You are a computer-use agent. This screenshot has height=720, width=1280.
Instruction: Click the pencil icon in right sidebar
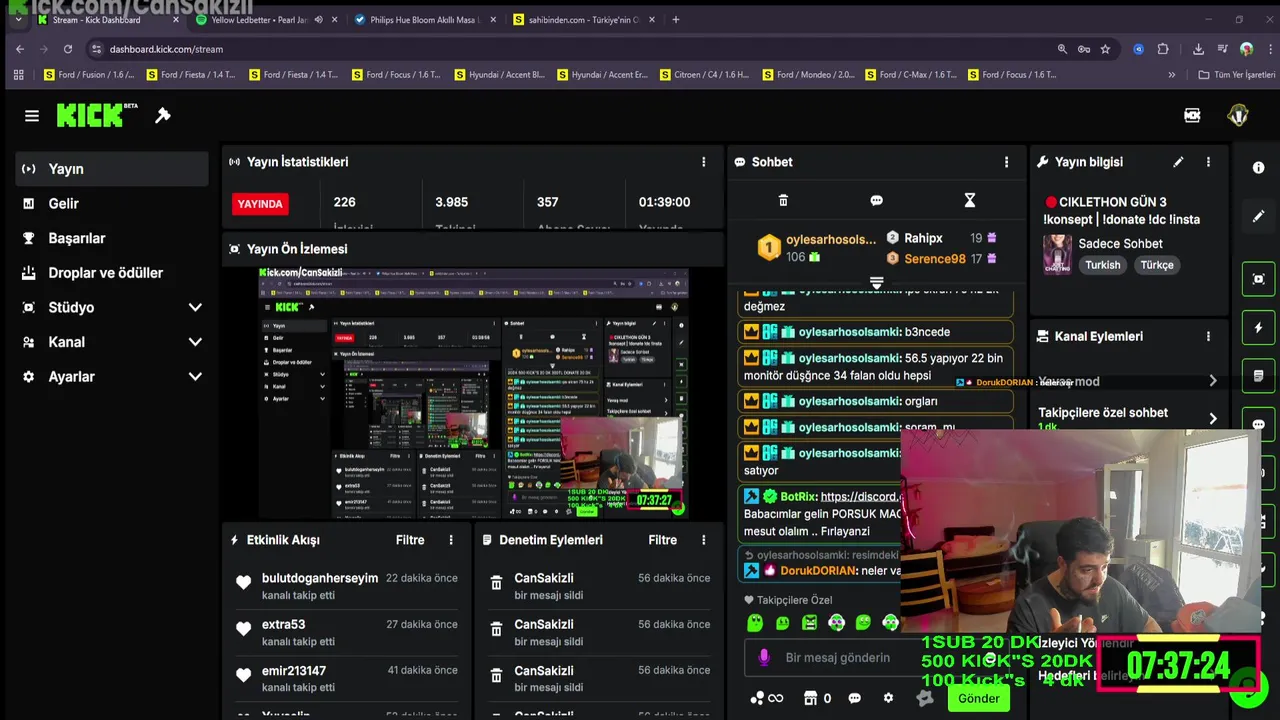[1258, 216]
